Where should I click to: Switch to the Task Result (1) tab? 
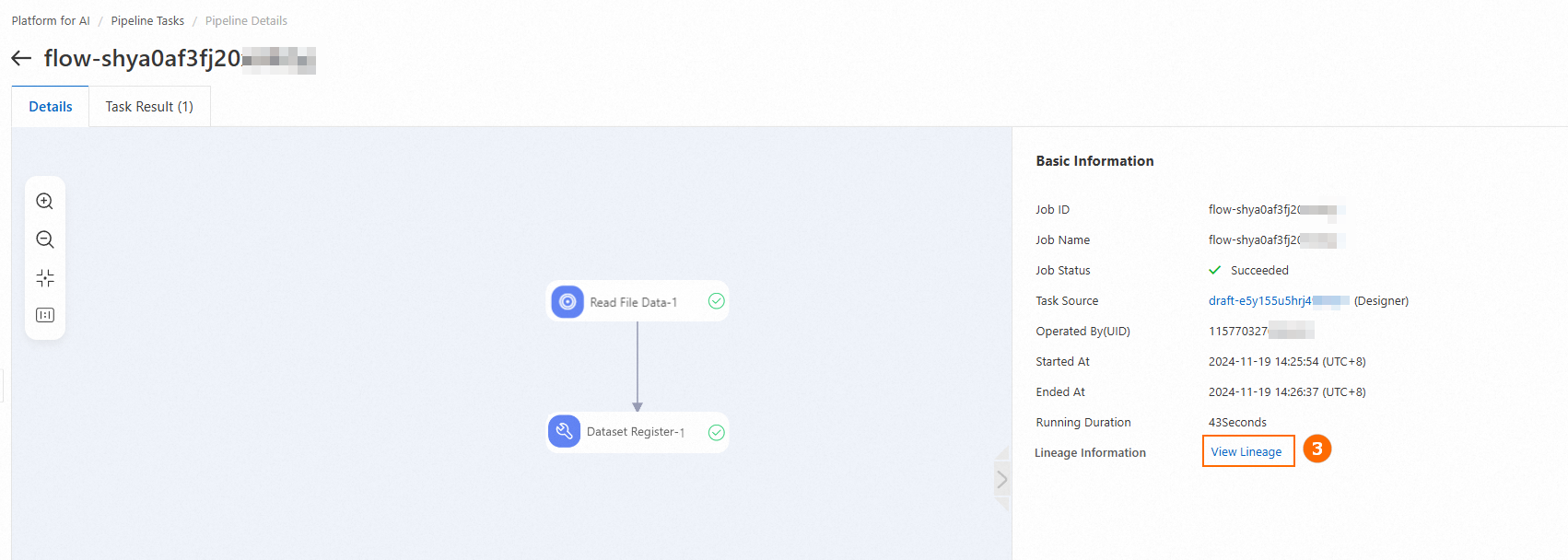coord(149,107)
